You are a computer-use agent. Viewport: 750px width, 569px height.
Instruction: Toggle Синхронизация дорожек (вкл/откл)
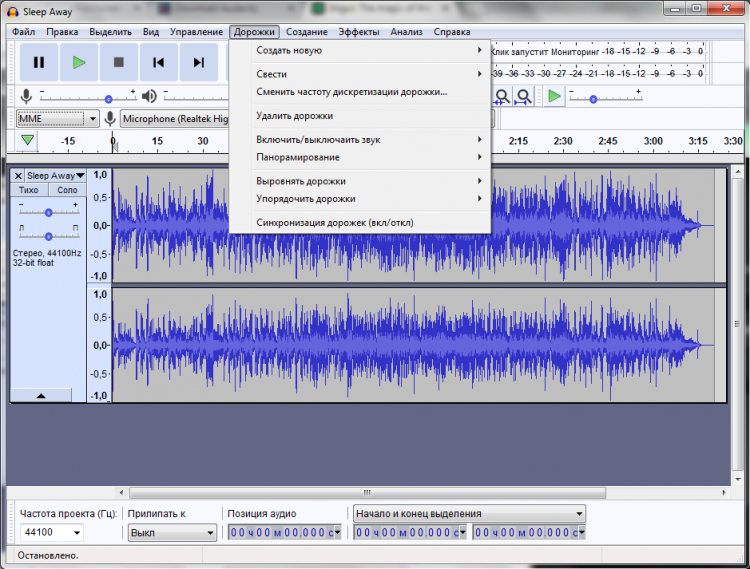tap(334, 222)
